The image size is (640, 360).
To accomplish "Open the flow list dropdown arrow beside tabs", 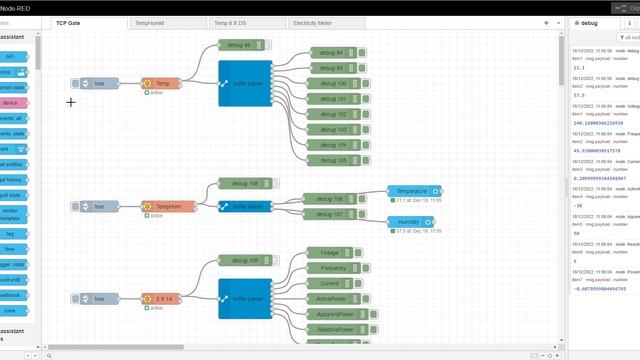I will point(558,23).
